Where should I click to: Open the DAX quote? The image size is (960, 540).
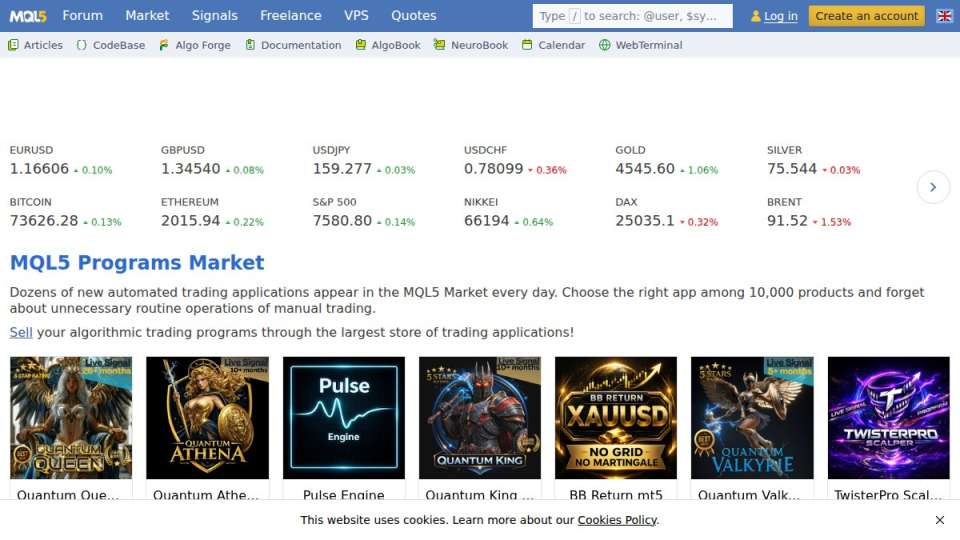667,213
